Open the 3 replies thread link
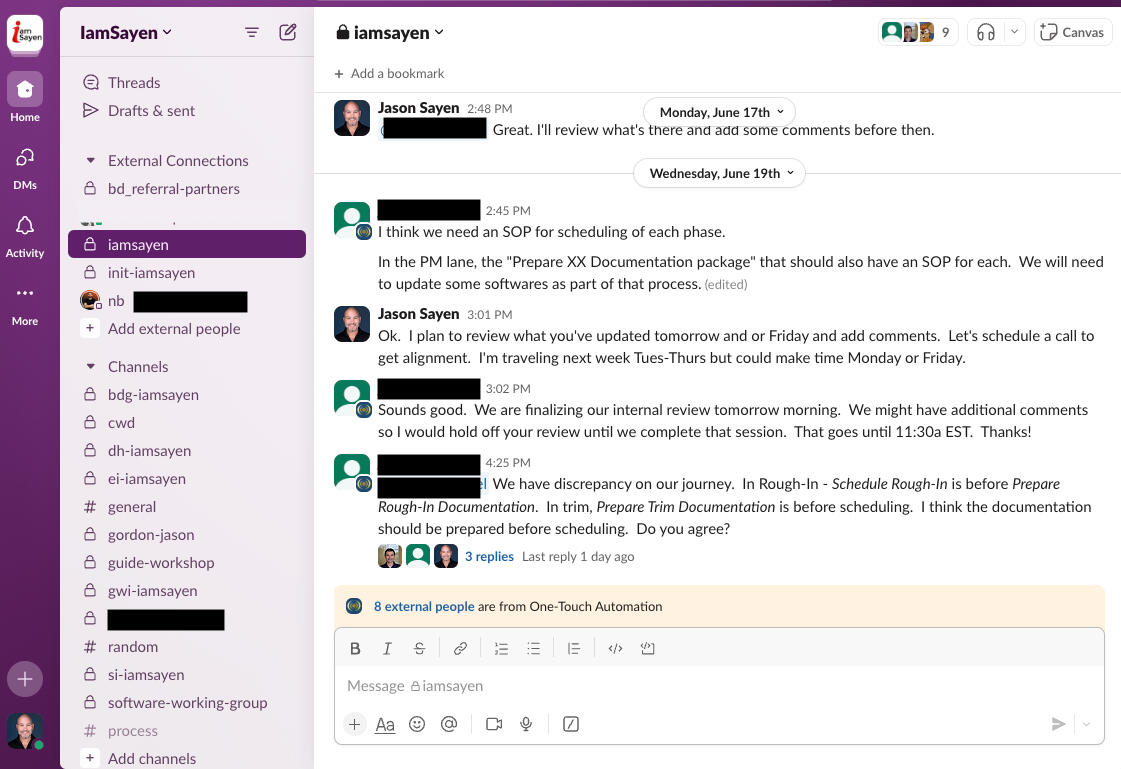This screenshot has width=1121, height=769. (x=489, y=556)
